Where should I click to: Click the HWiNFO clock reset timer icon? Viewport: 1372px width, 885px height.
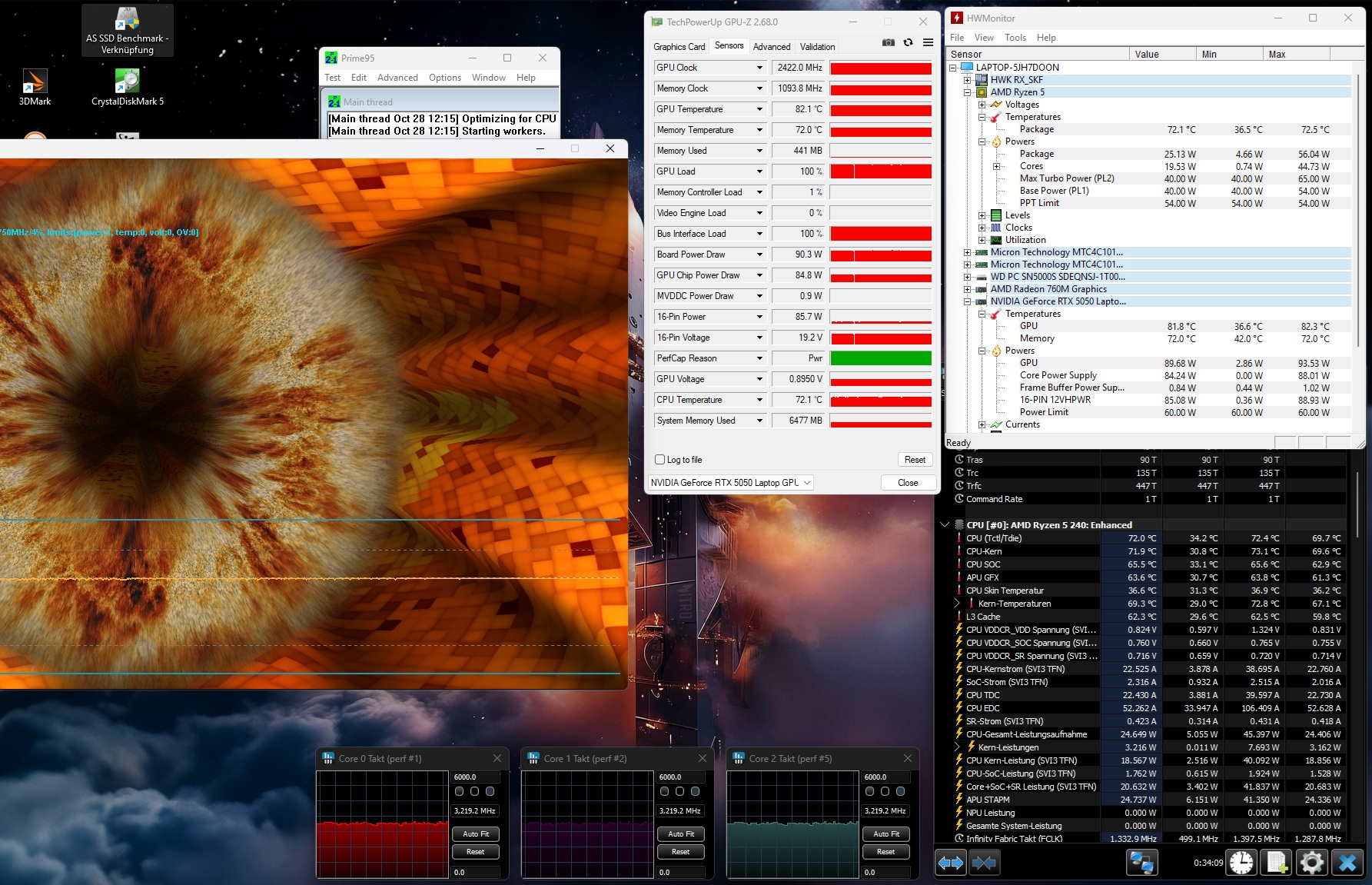click(1241, 863)
